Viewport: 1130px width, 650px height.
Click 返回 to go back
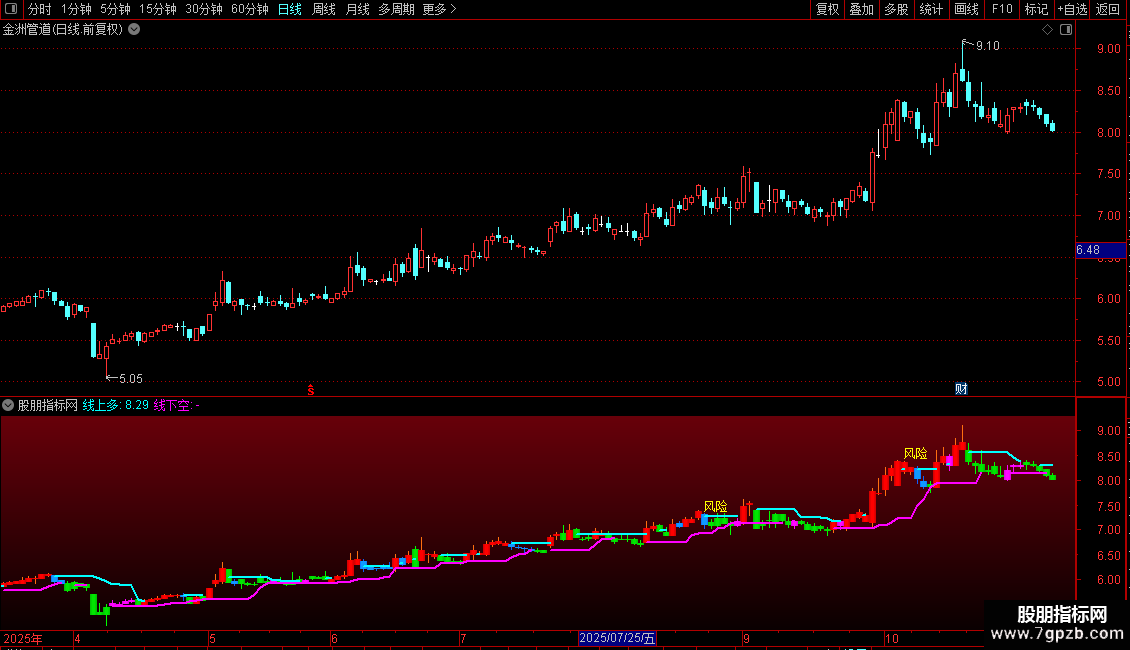point(1108,9)
